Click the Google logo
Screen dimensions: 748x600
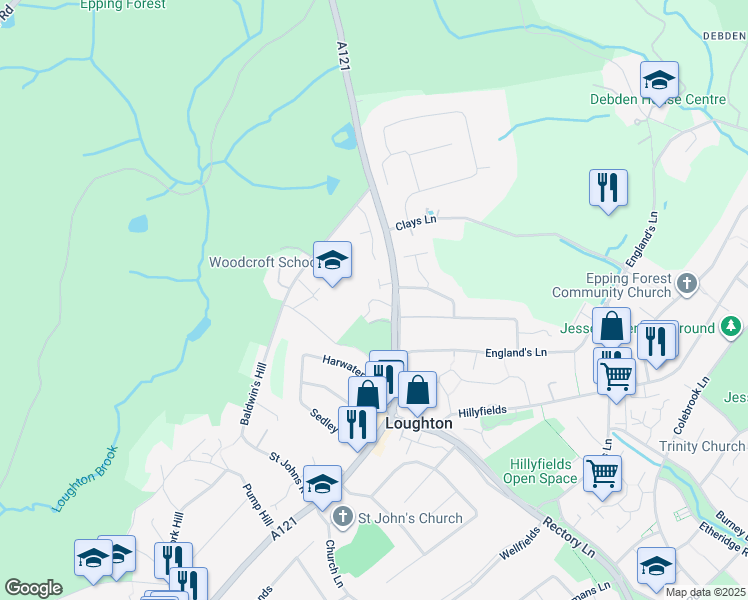(x=33, y=588)
